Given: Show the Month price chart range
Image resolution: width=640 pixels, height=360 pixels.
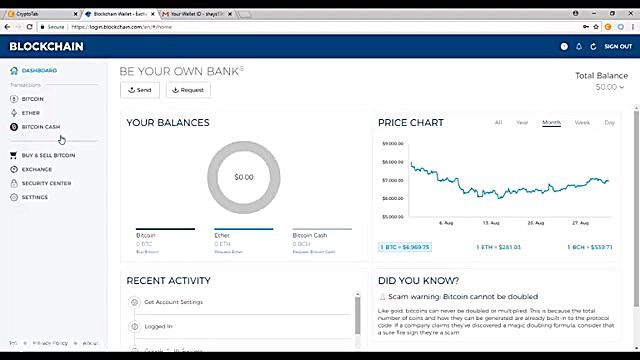Looking at the screenshot, I should pyautogui.click(x=551, y=122).
